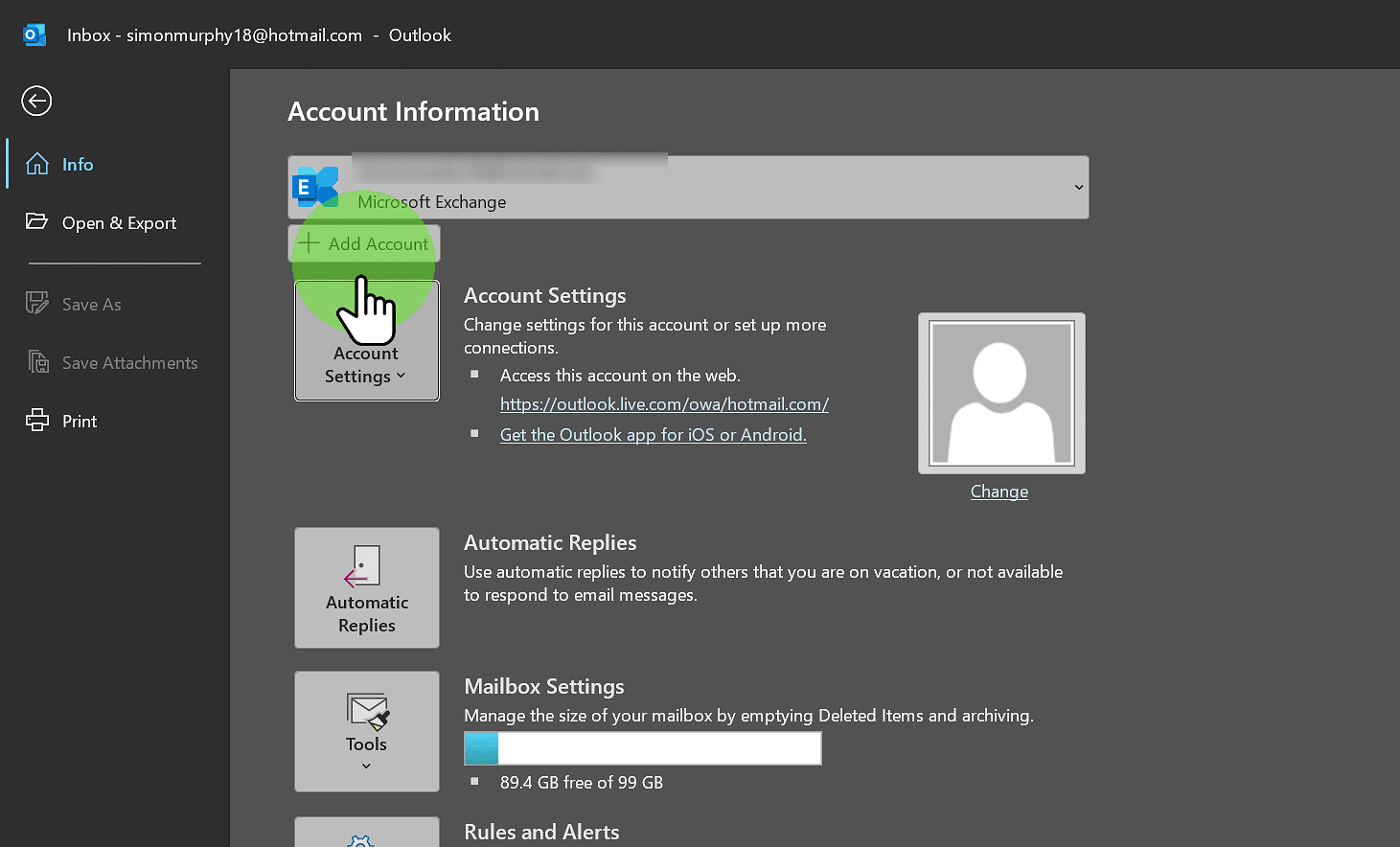Click the Get Outlook app link
This screenshot has width=1400, height=847.
click(653, 434)
